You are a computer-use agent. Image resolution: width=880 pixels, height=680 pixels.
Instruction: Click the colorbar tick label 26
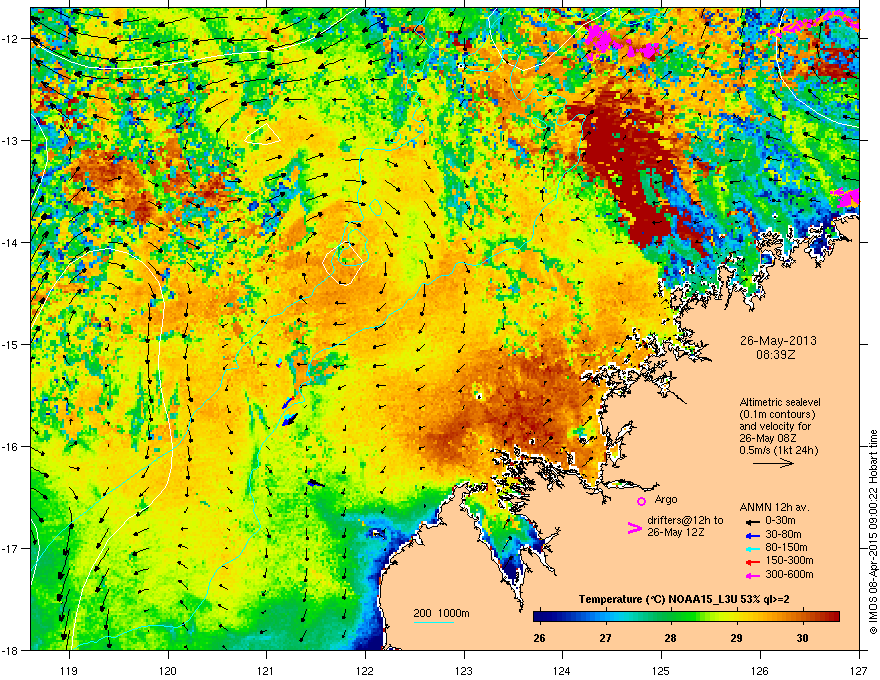[539, 638]
